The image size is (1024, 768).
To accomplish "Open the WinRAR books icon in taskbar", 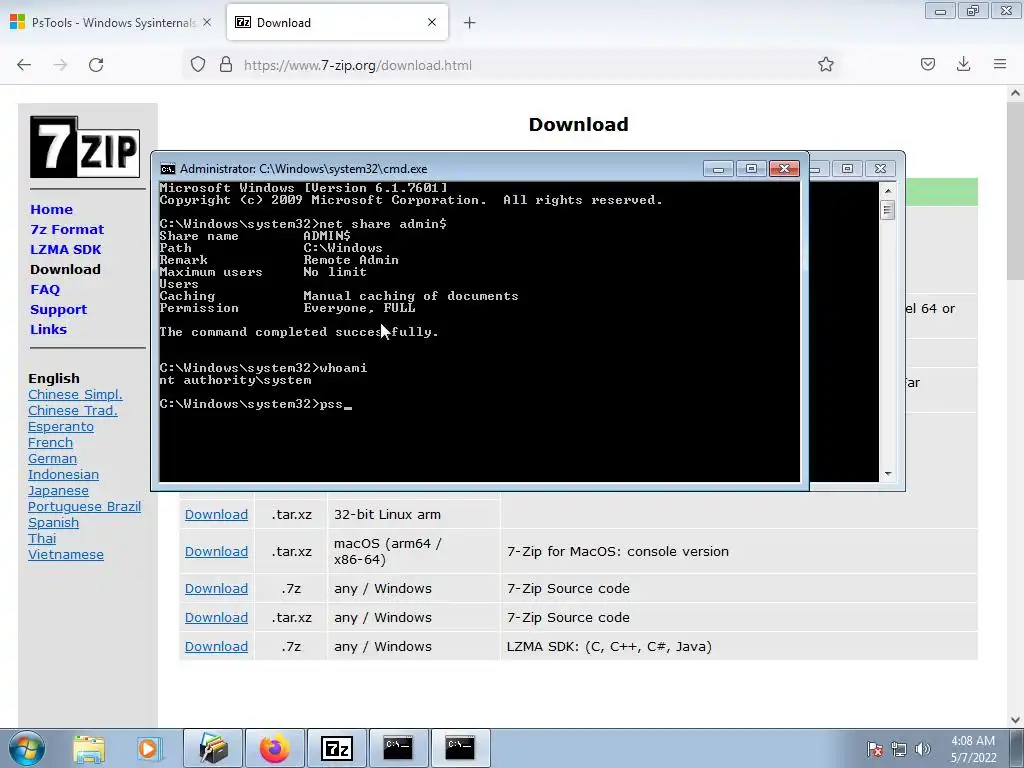I will pos(213,748).
